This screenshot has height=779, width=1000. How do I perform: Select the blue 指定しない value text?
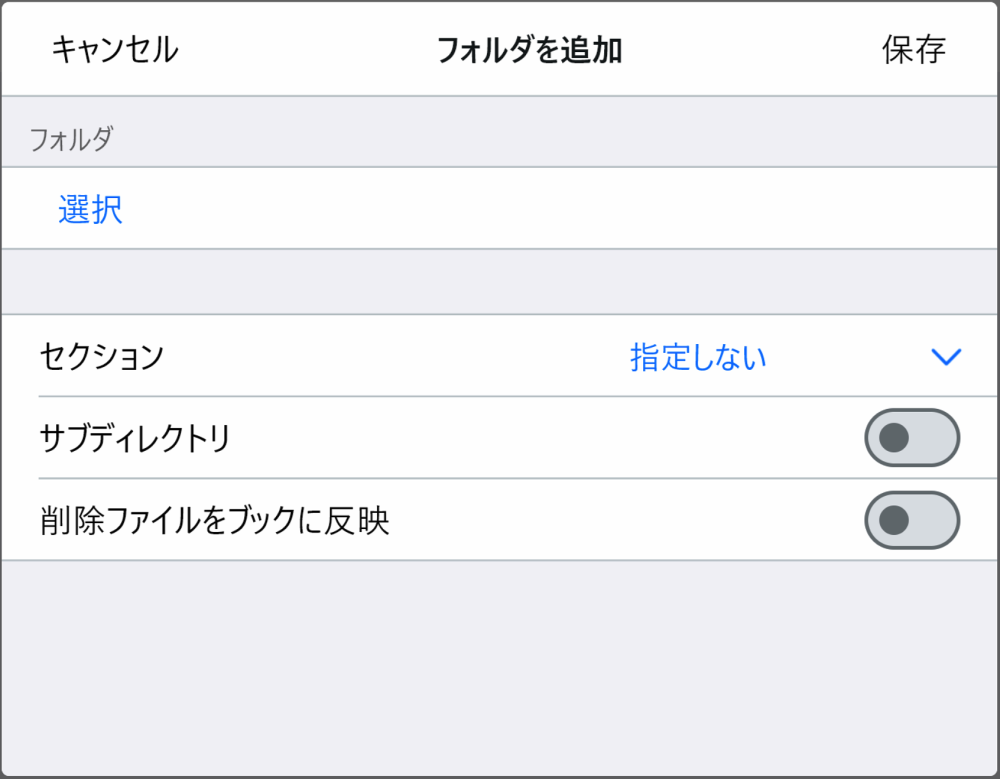coord(698,357)
